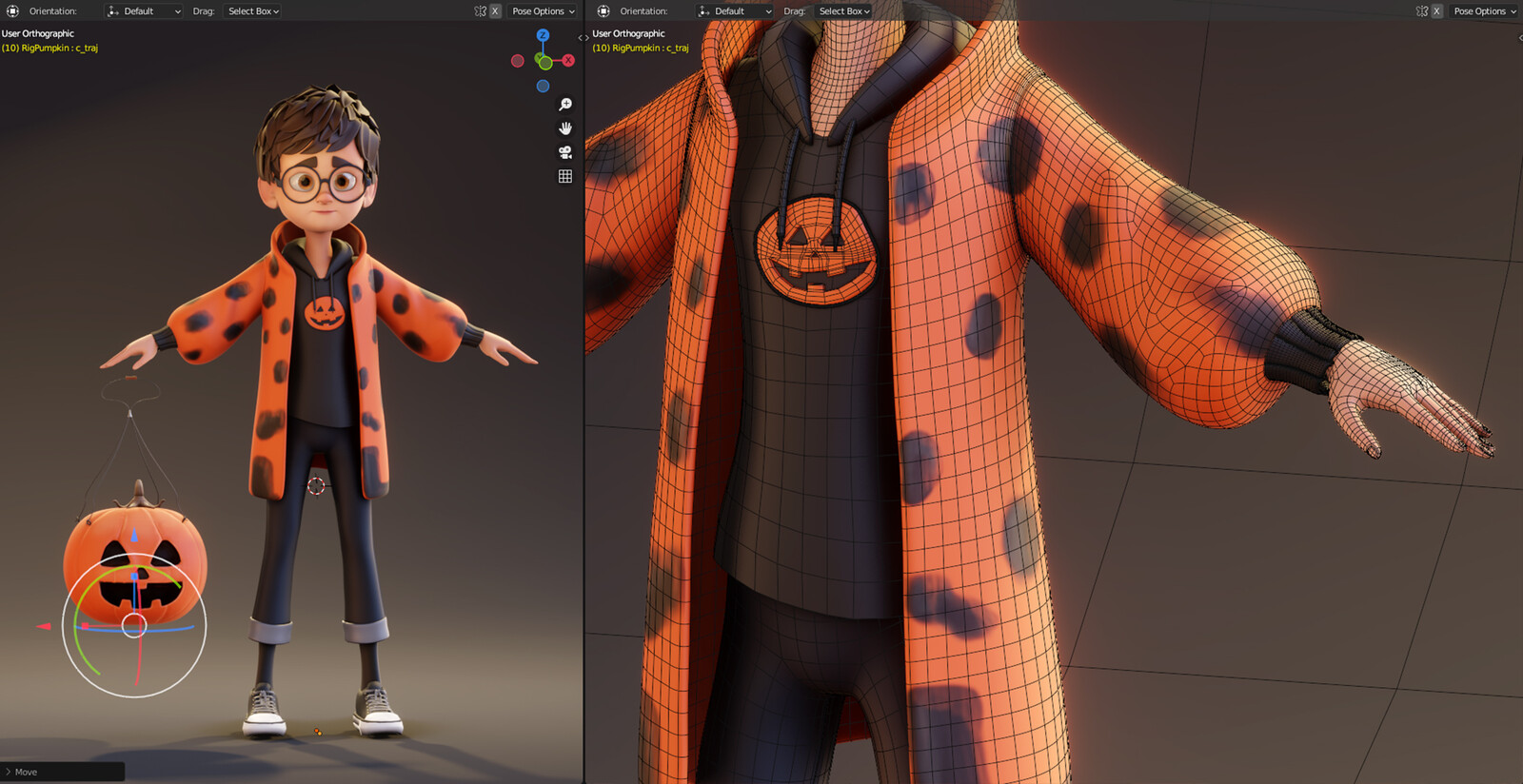Click the green Y axis on navigation gizmo
This screenshot has height=784, width=1523.
pyautogui.click(x=544, y=63)
